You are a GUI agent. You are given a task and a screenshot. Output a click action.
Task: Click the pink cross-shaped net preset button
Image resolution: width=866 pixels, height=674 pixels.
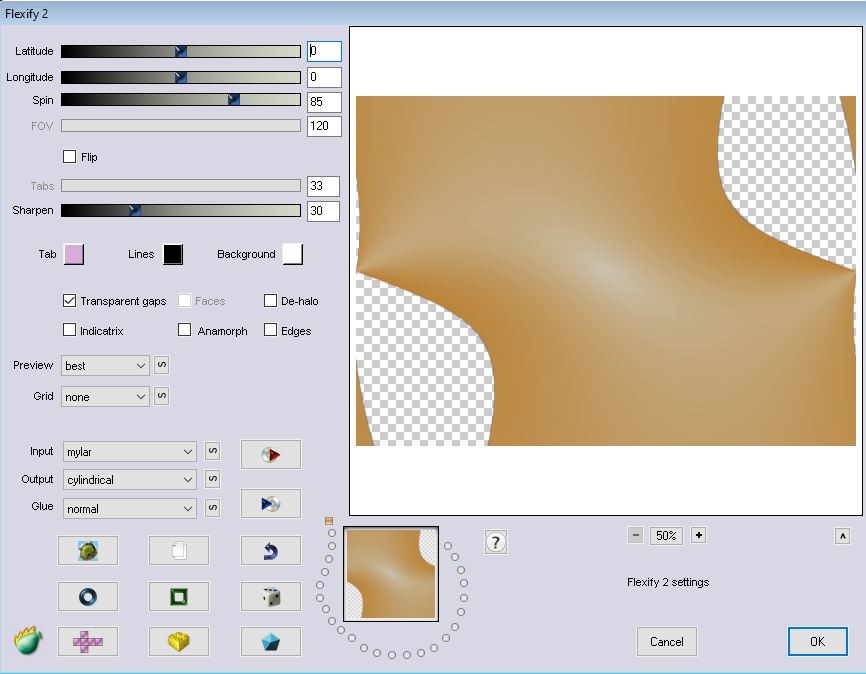(87, 642)
